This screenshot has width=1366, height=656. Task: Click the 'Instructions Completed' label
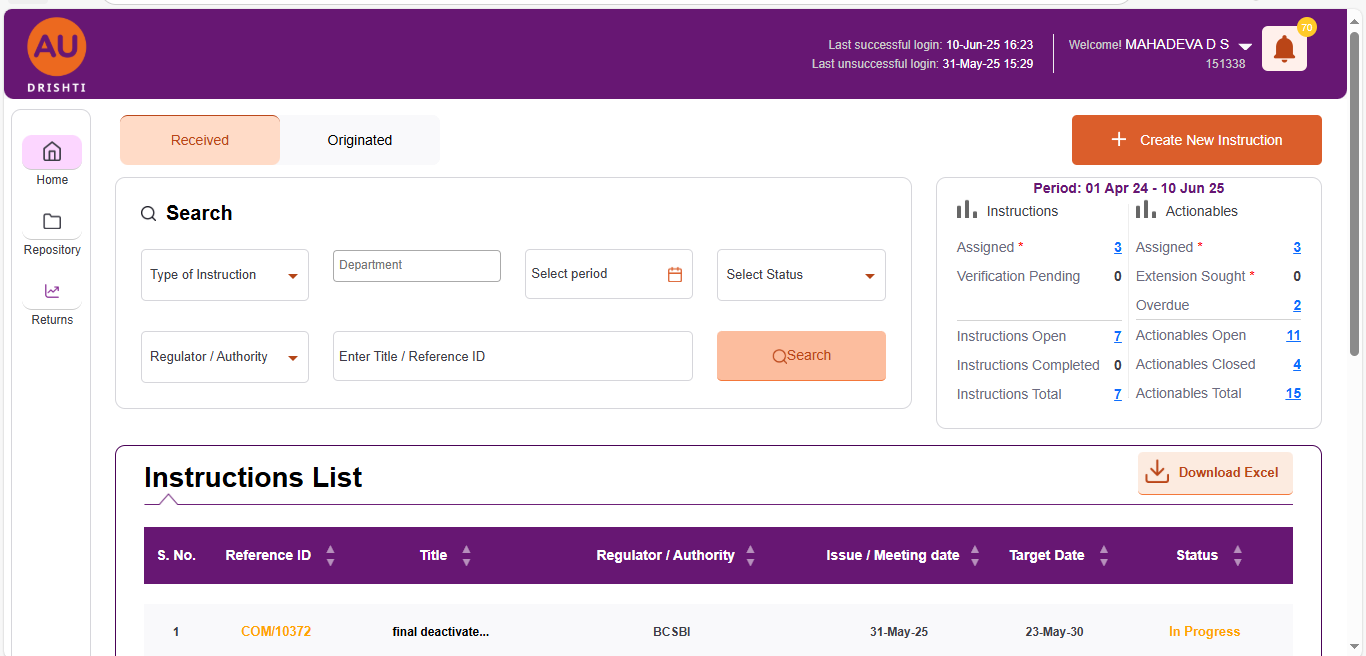[x=1028, y=365]
